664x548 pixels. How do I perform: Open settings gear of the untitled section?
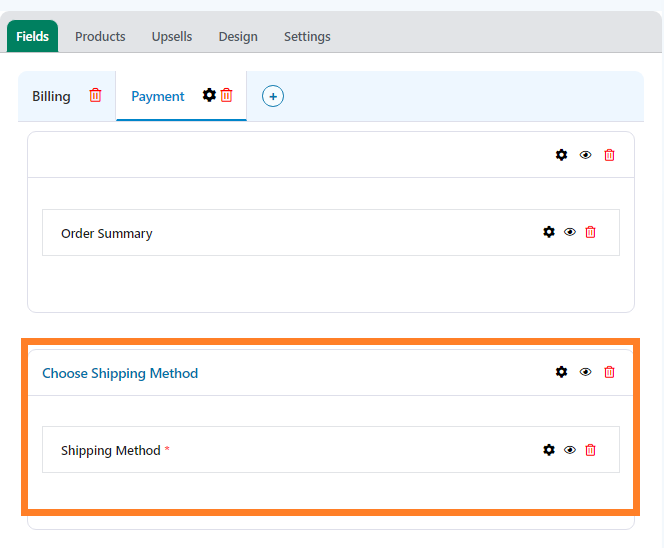click(x=562, y=155)
